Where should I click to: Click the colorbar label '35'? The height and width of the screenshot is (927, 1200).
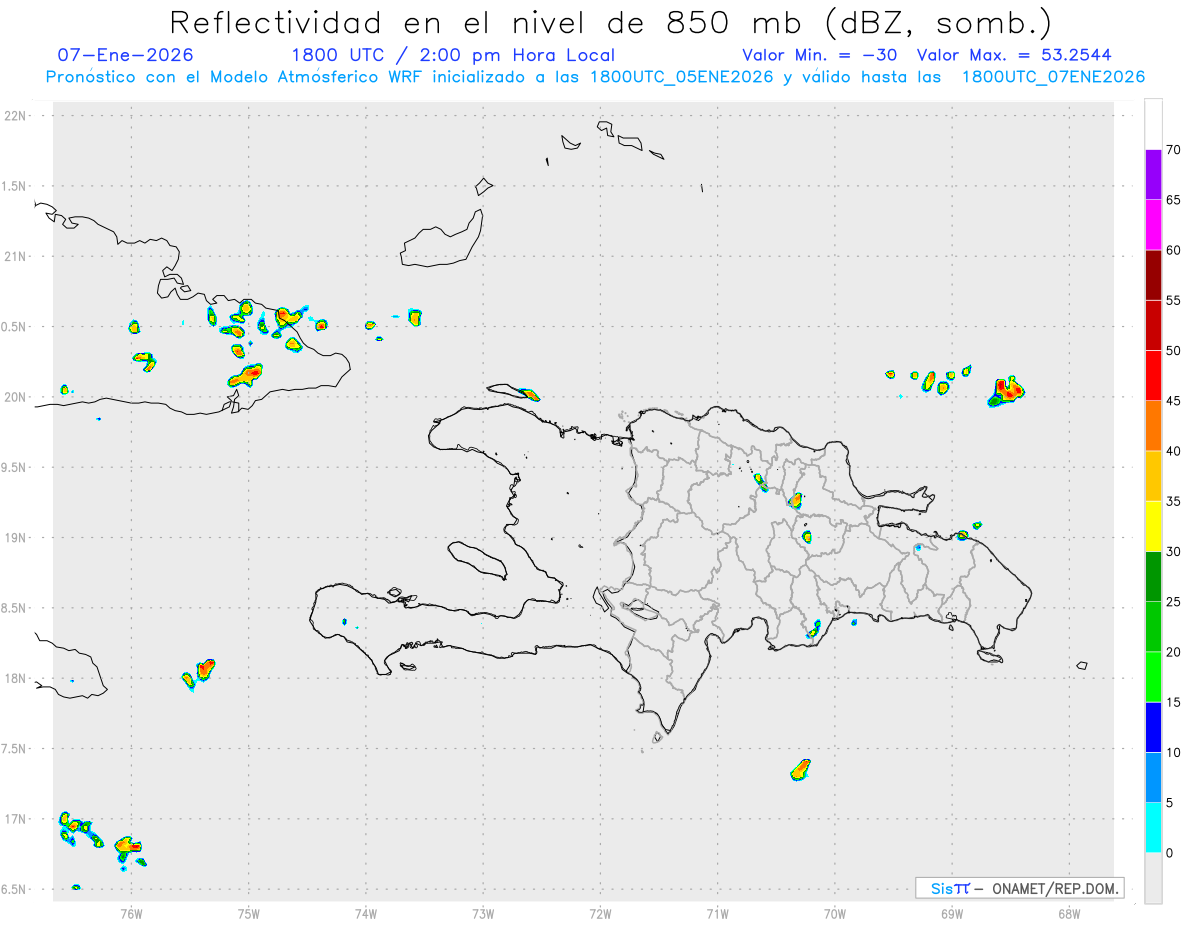point(1174,501)
